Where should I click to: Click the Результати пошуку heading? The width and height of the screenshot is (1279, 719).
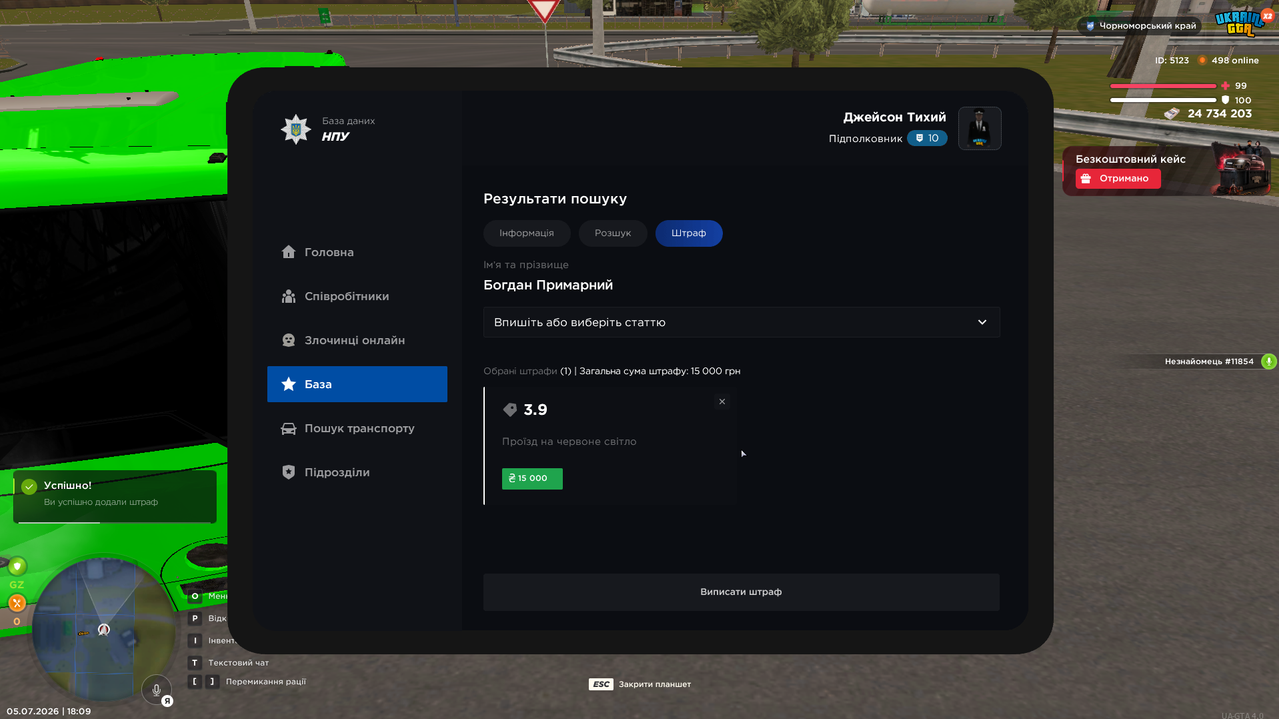pos(555,199)
